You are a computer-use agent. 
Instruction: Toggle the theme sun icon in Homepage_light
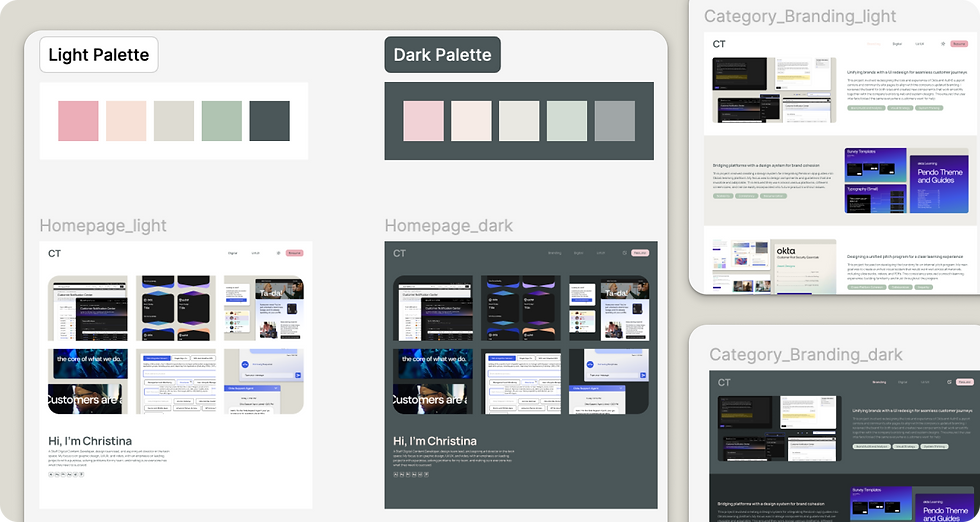[278, 253]
